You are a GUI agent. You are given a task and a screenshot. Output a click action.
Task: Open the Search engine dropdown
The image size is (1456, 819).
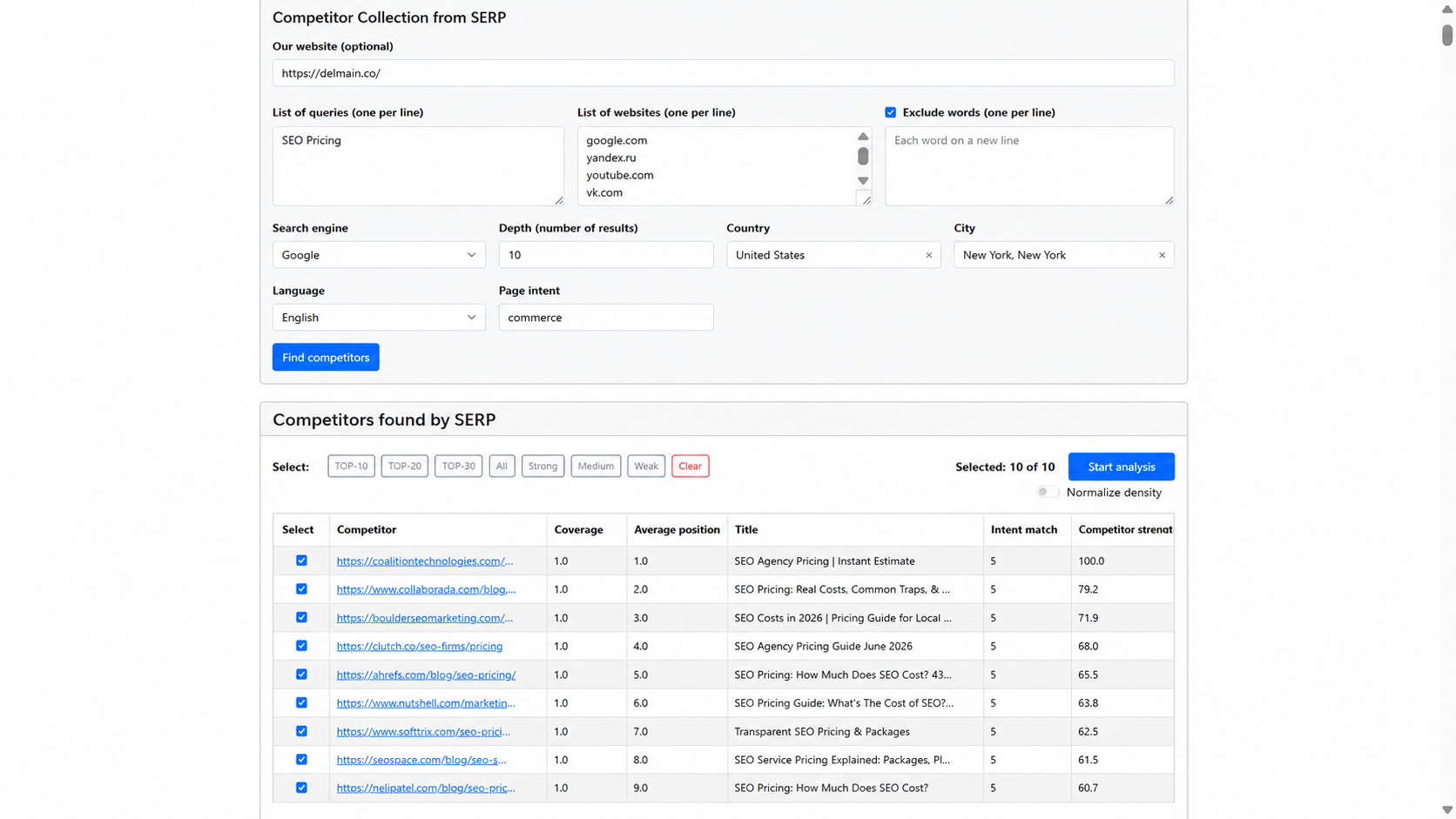tap(379, 255)
